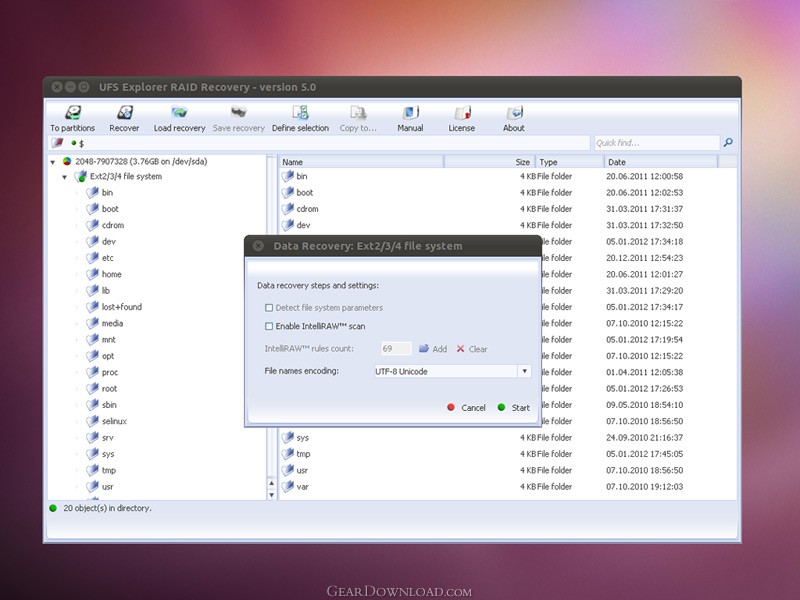Open the File names encoding dropdown

tap(524, 371)
